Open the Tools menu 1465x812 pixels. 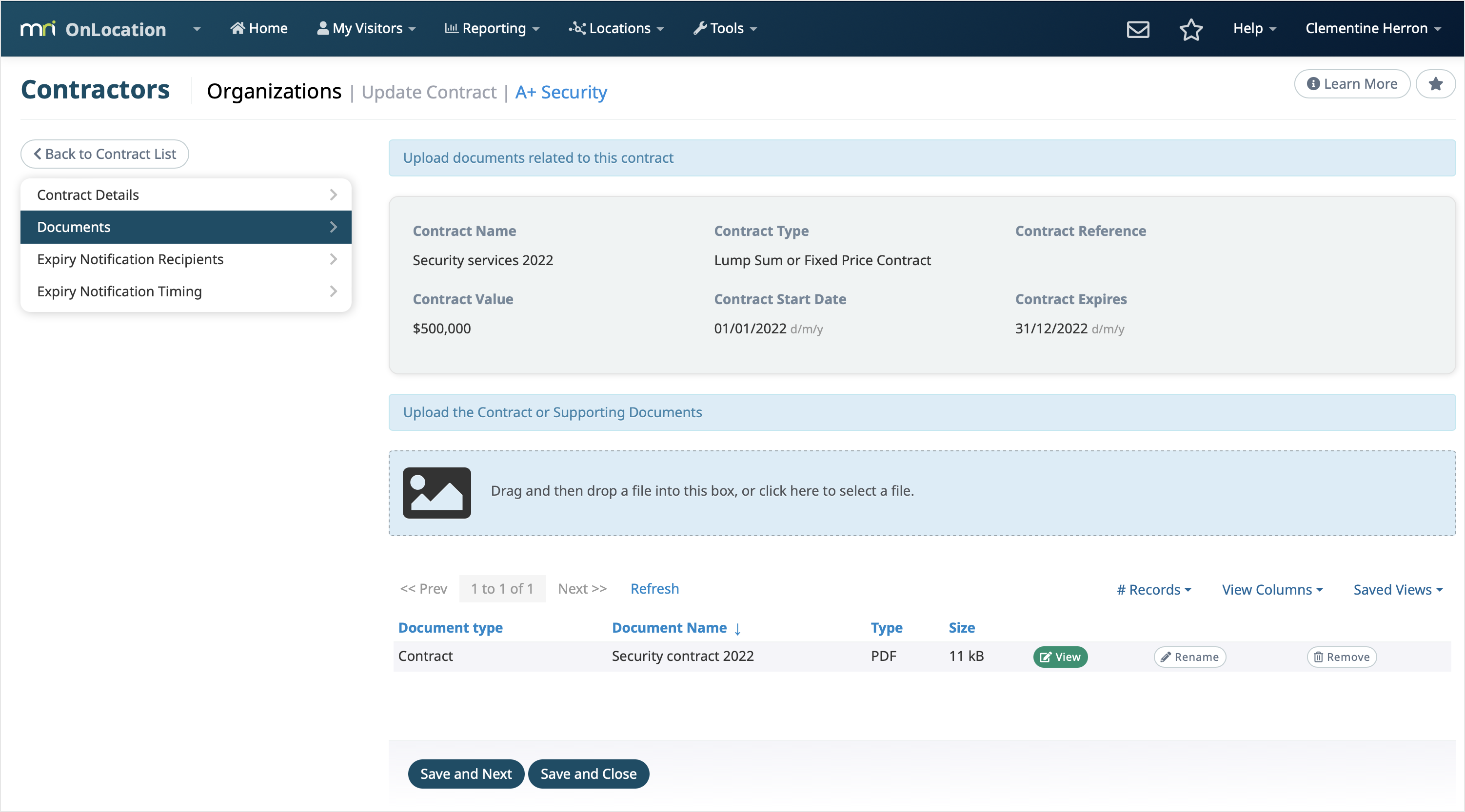pyautogui.click(x=725, y=28)
